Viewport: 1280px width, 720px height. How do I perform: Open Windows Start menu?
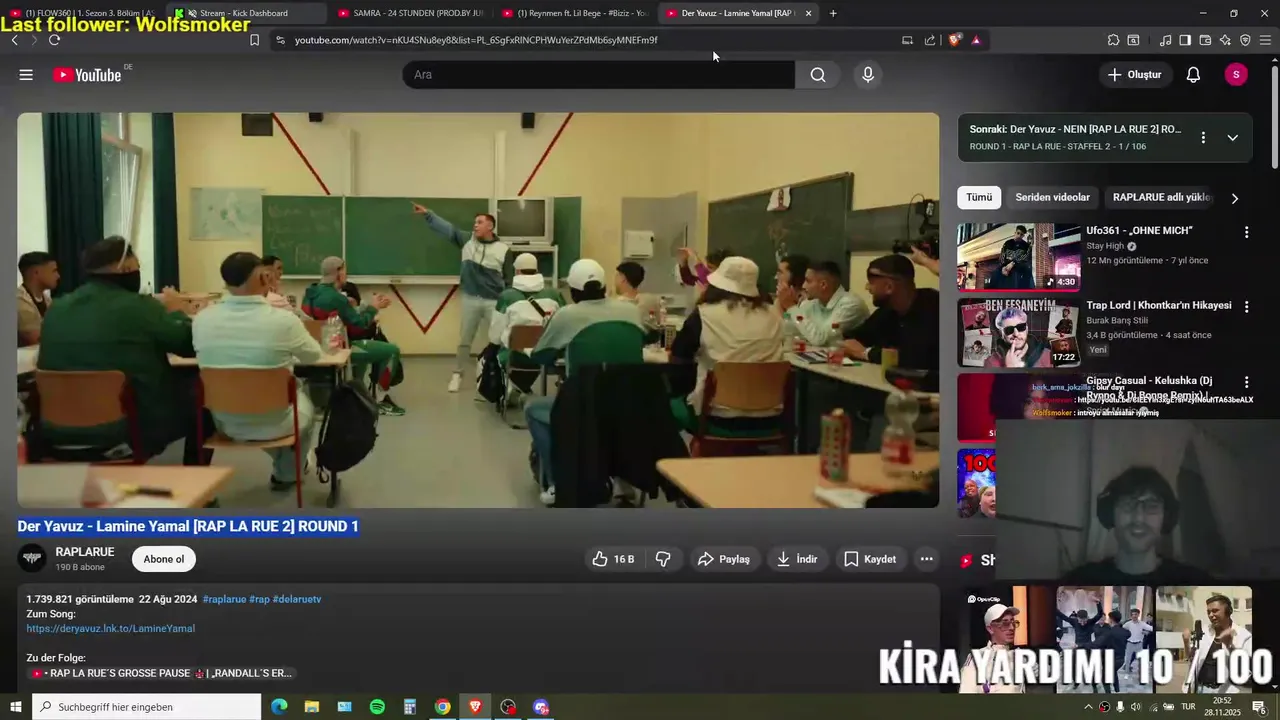click(x=15, y=707)
